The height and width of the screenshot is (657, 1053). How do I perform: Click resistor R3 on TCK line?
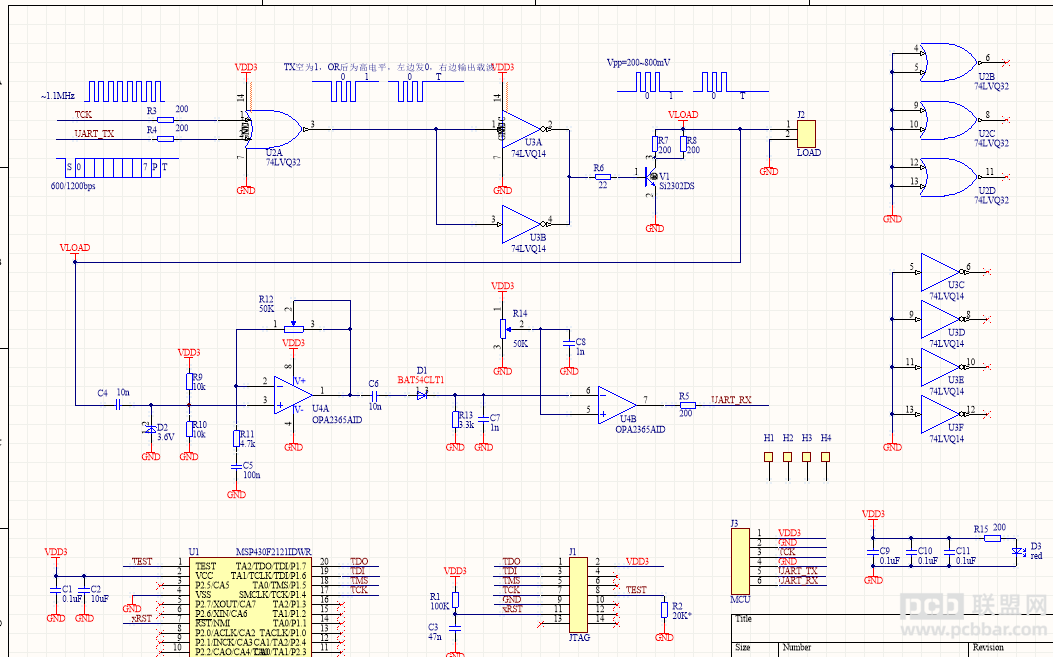[165, 120]
